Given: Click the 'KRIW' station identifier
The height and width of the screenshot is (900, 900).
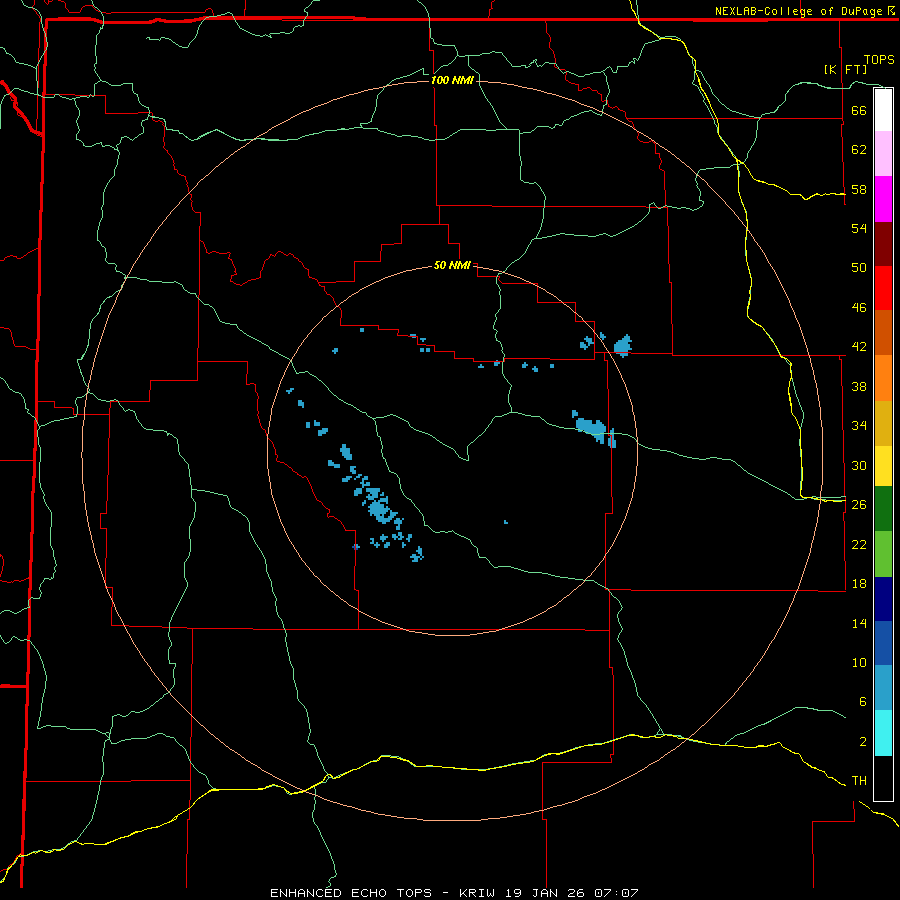Looking at the screenshot, I should click(476, 893).
